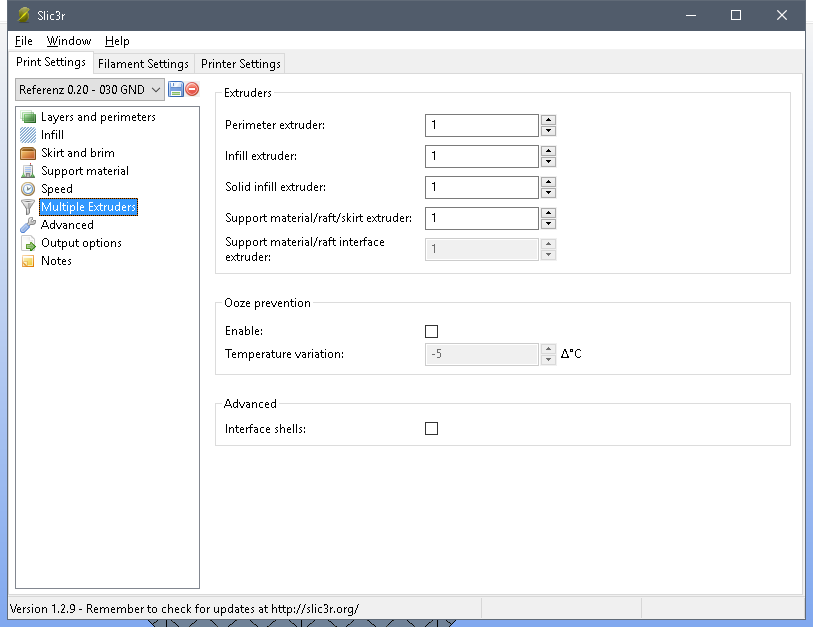The image size is (813, 627).
Task: Click the save preset floppy disk icon
Action: 176,89
